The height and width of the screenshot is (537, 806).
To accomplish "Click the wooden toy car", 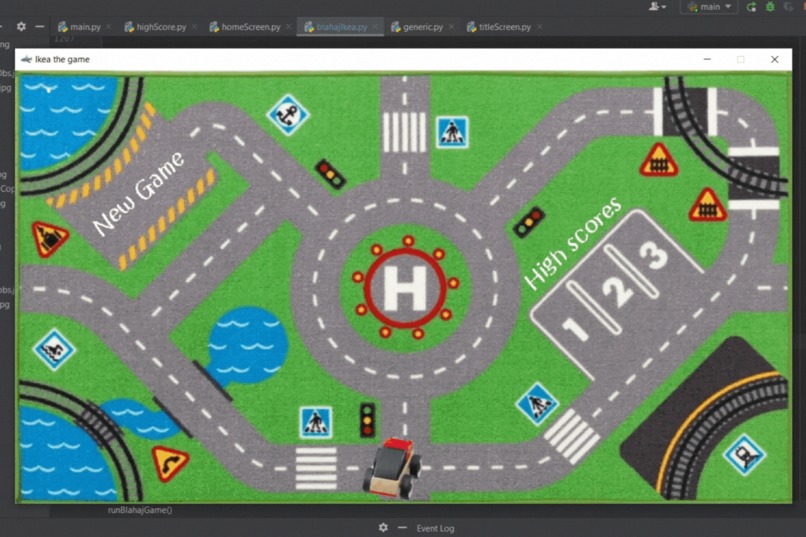I will pyautogui.click(x=392, y=468).
